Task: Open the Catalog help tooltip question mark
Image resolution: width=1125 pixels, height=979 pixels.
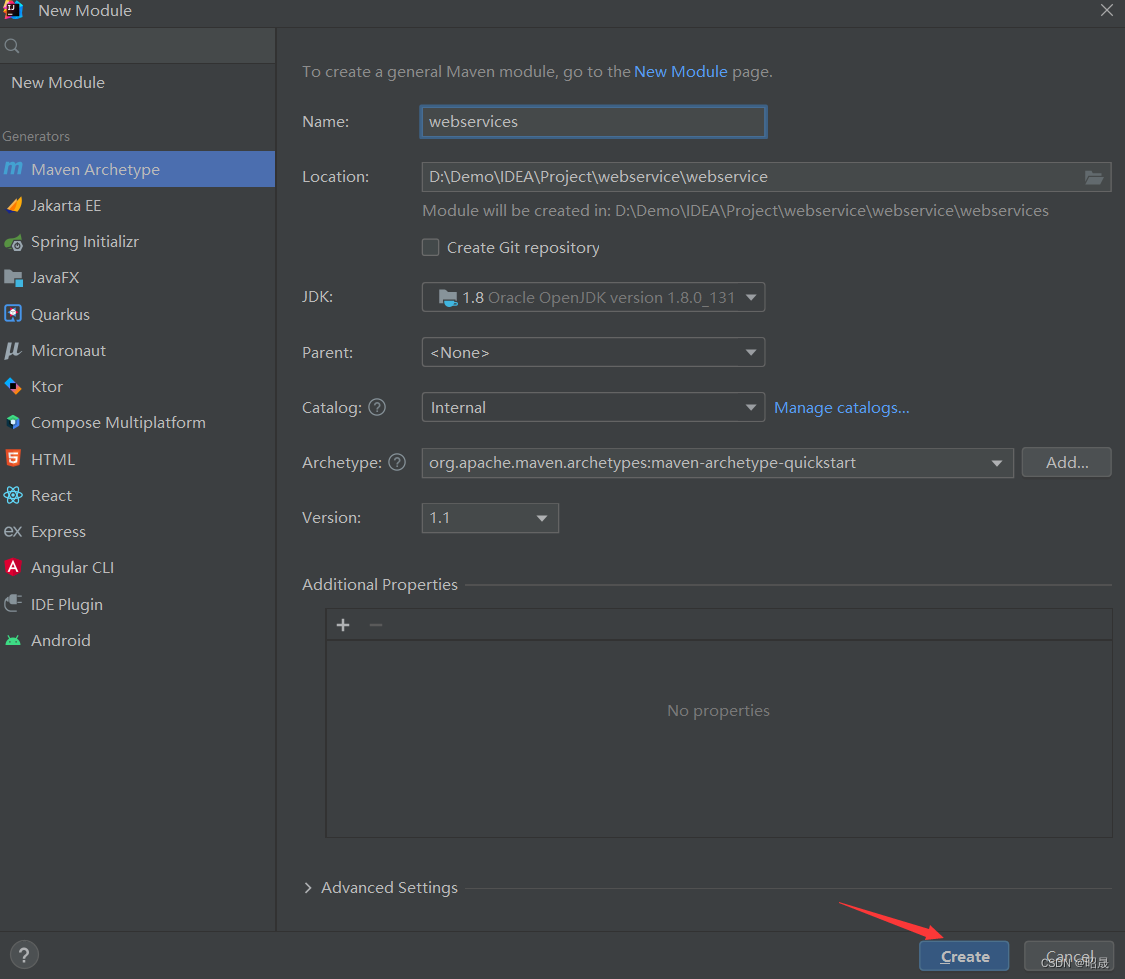Action: point(377,407)
